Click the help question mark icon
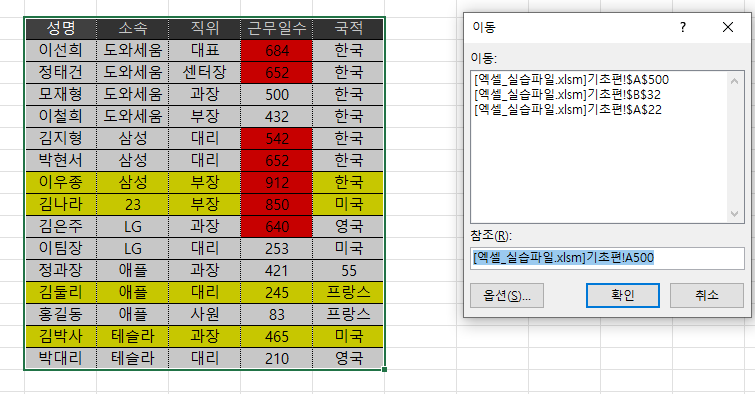 coord(683,27)
